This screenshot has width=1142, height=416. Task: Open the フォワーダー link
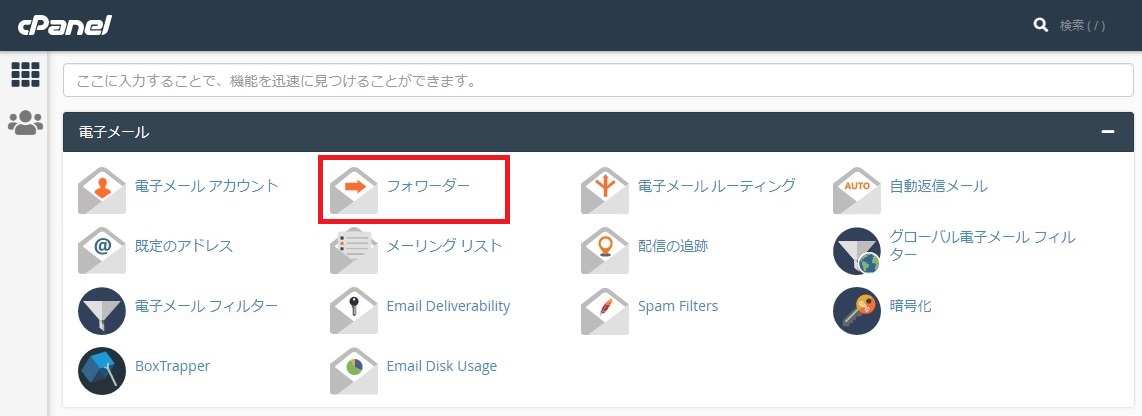coord(428,186)
